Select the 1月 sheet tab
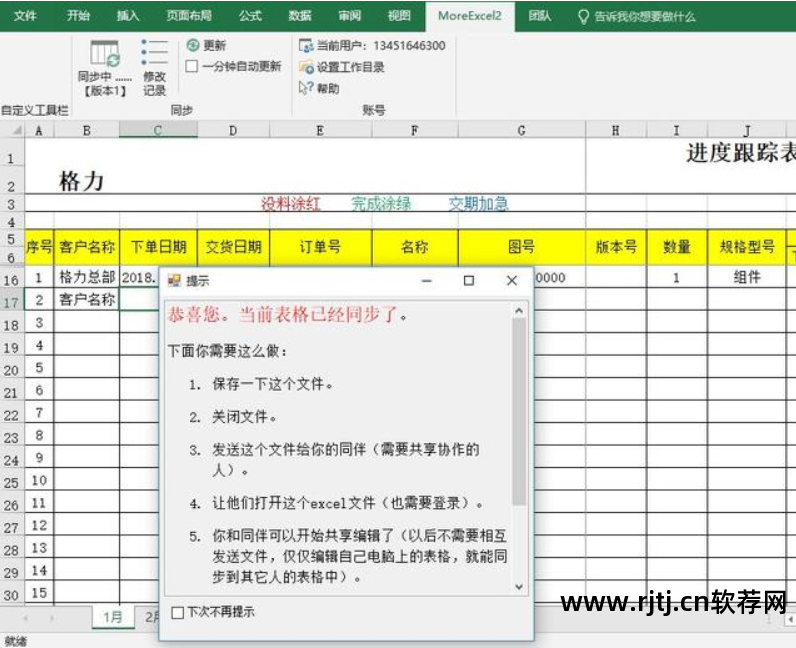Screen dimensions: 796x648 pos(113,617)
